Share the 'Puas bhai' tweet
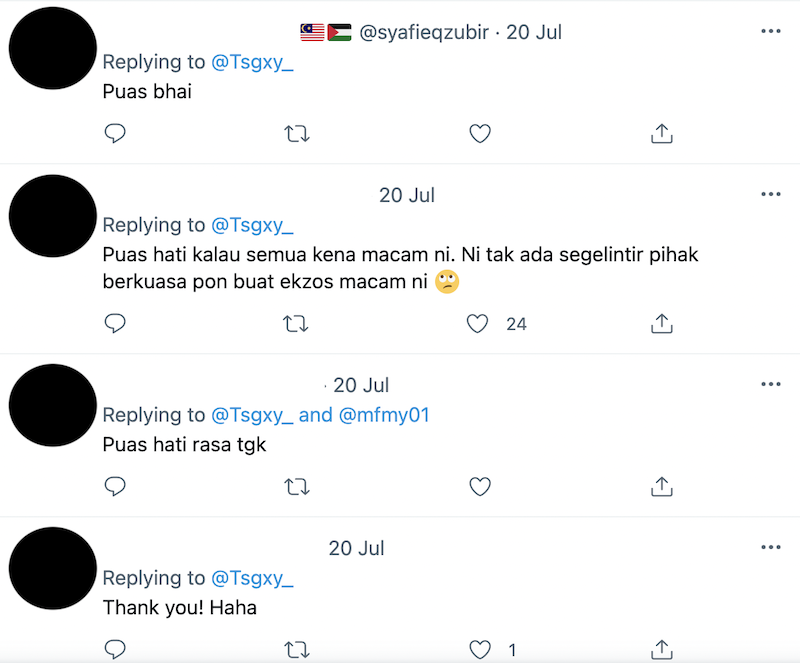The height and width of the screenshot is (663, 800). 661,133
